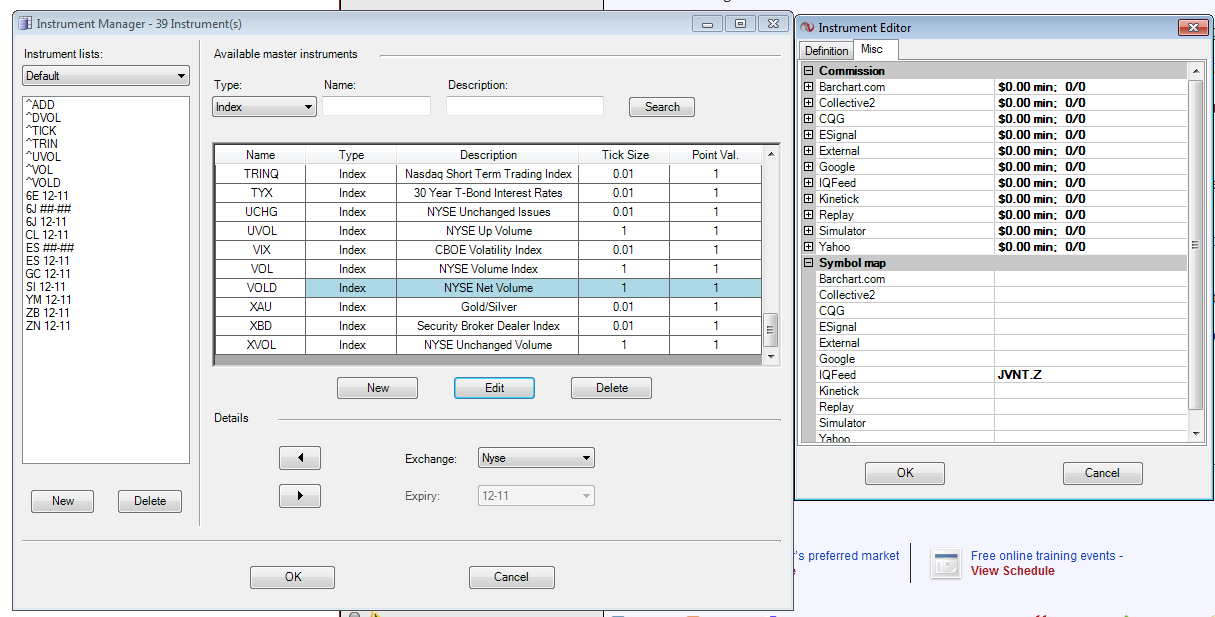Switch to the Definition tab

(x=827, y=51)
